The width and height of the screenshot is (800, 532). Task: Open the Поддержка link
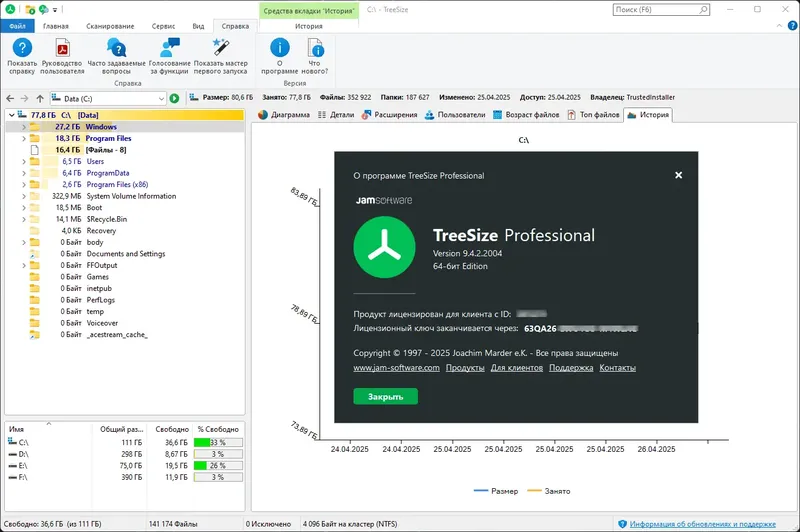pos(571,368)
